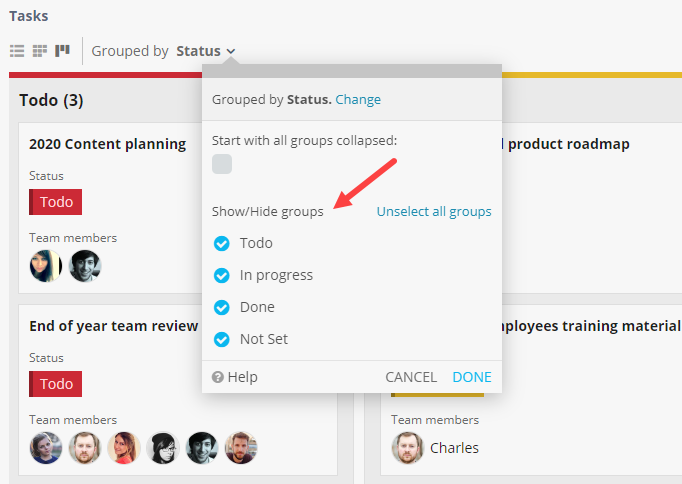This screenshot has height=484, width=682.
Task: Click last avatar in End of year team review
Action: coord(241,448)
